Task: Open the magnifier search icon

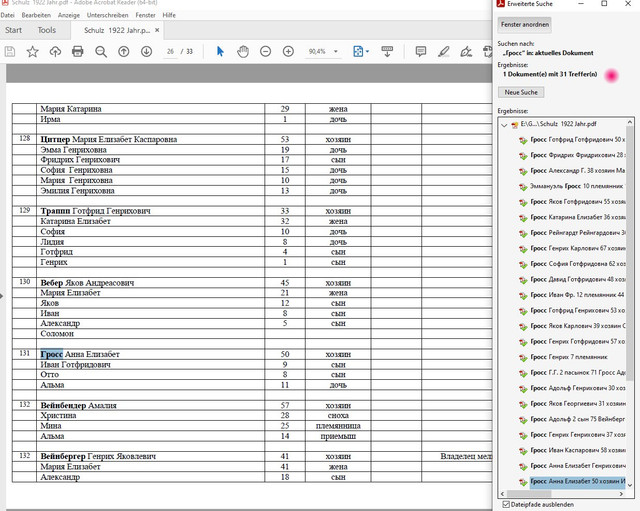Action: click(101, 51)
